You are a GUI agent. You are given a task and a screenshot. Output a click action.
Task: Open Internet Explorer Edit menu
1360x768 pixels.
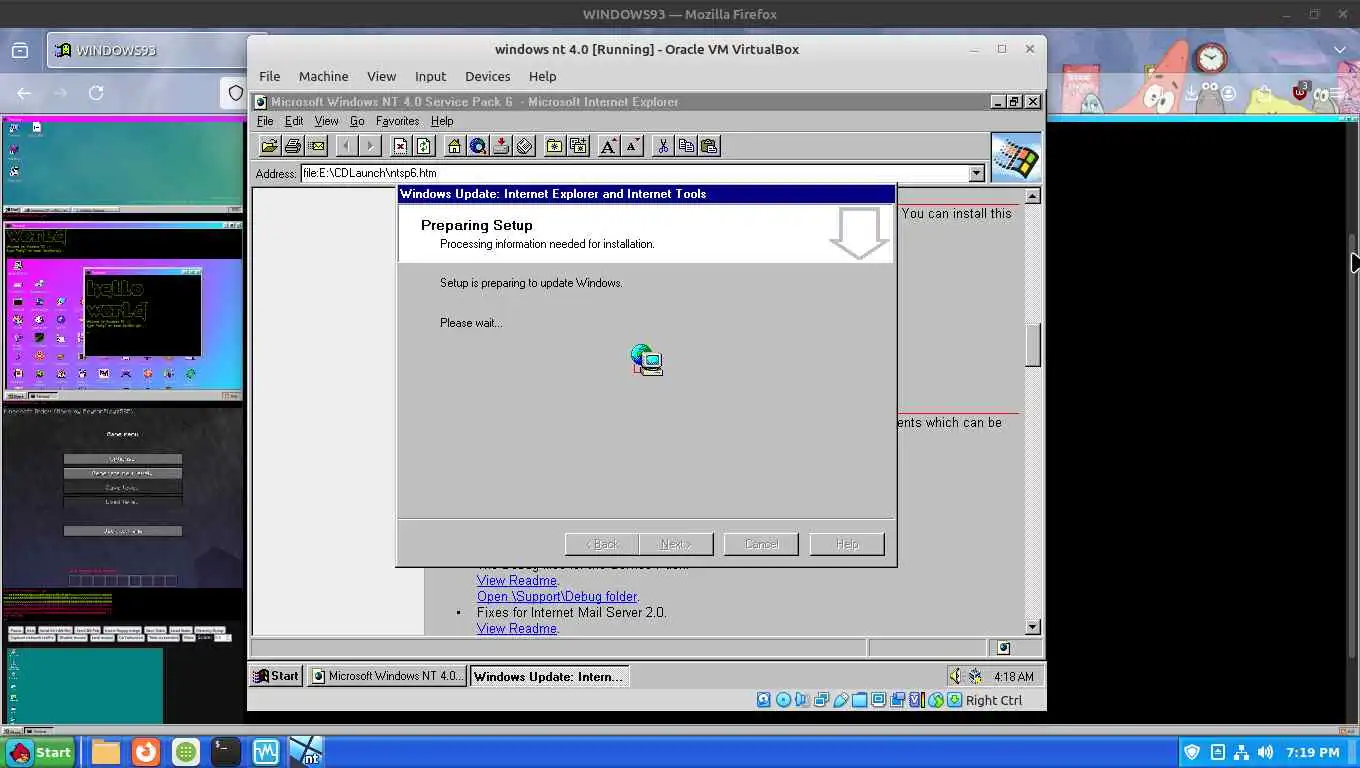pyautogui.click(x=294, y=121)
